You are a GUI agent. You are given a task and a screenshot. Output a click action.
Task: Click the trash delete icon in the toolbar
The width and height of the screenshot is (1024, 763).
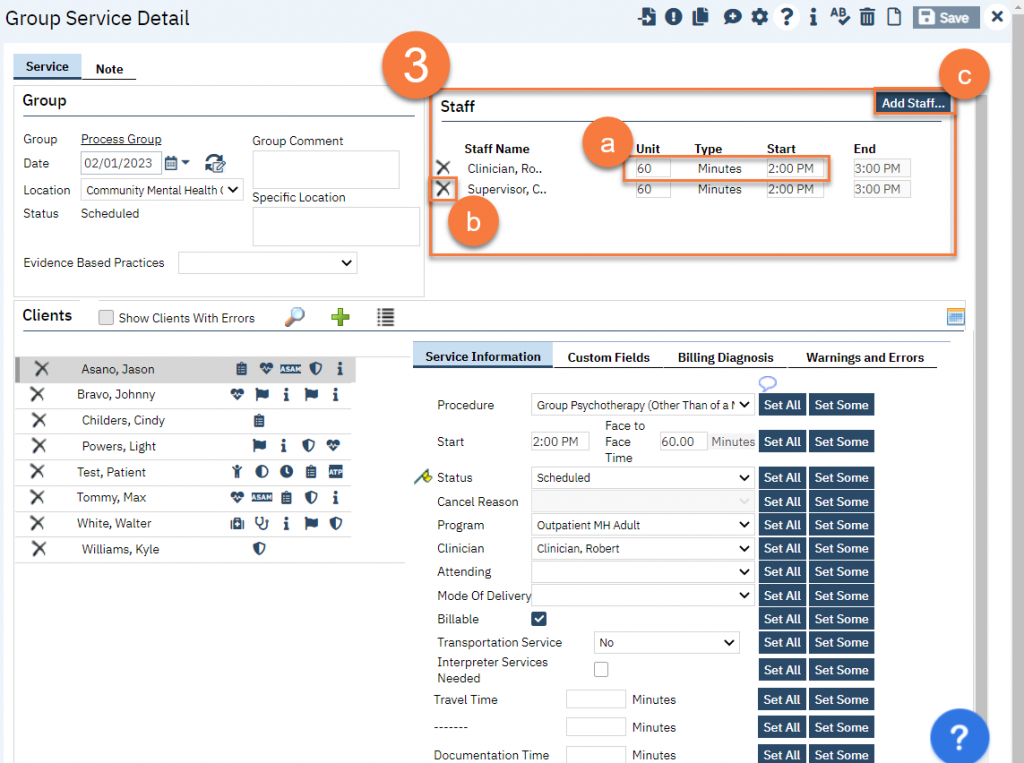(x=867, y=17)
